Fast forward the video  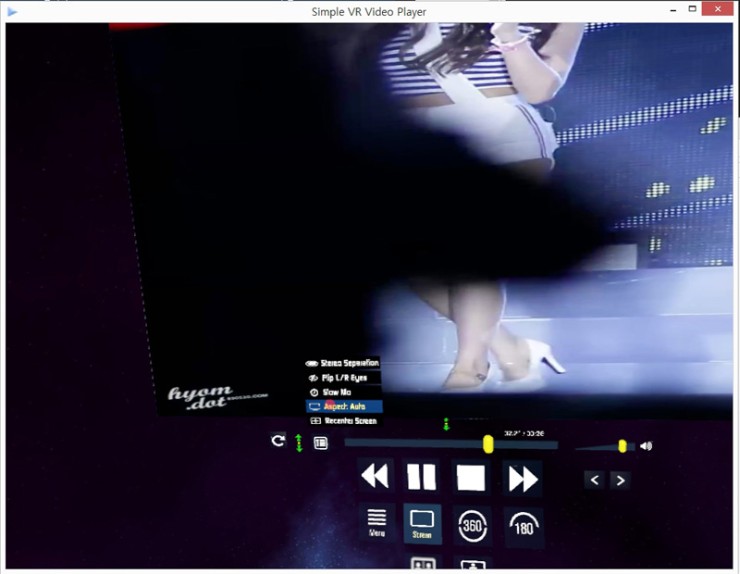pyautogui.click(x=522, y=478)
